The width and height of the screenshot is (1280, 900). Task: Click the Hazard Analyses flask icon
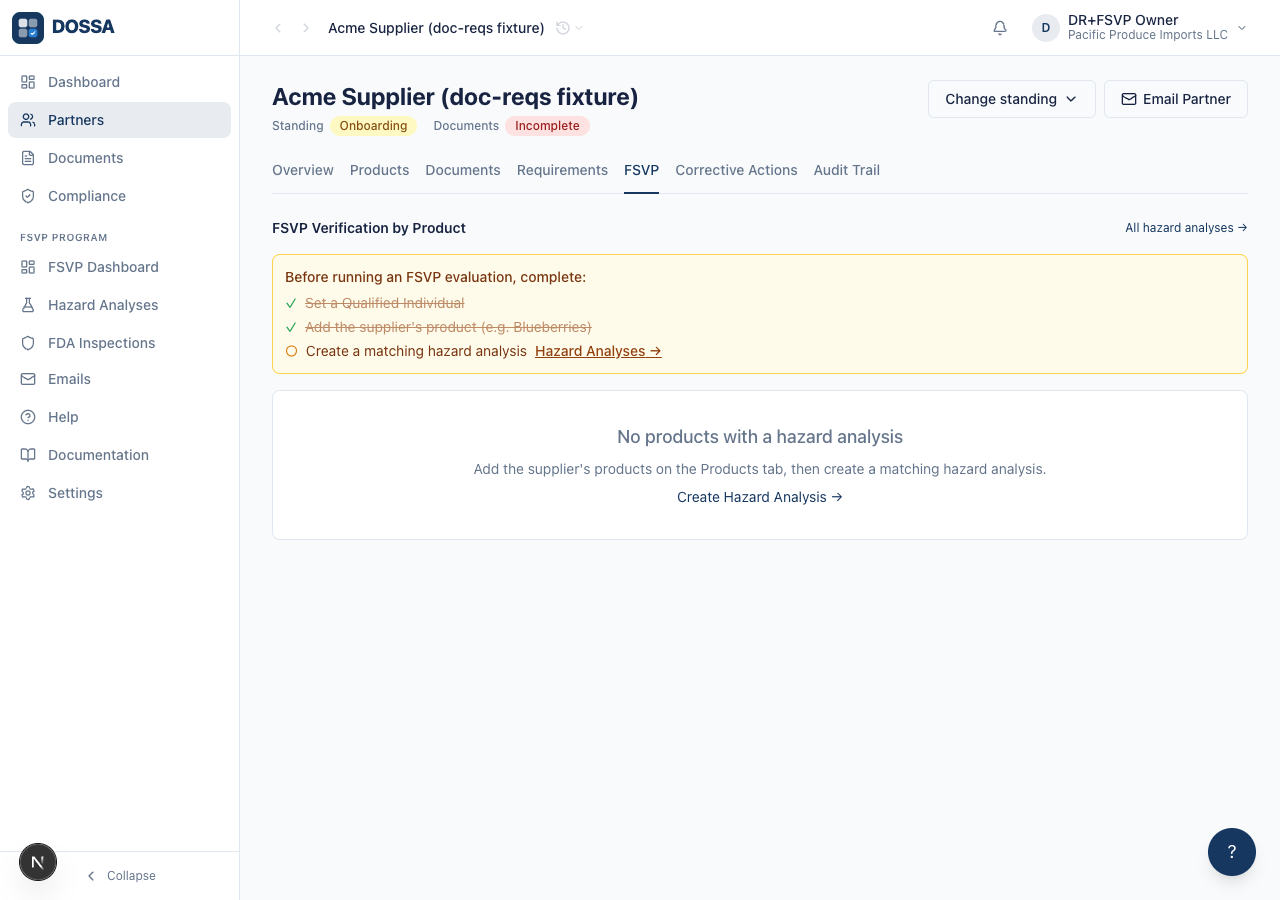28,305
